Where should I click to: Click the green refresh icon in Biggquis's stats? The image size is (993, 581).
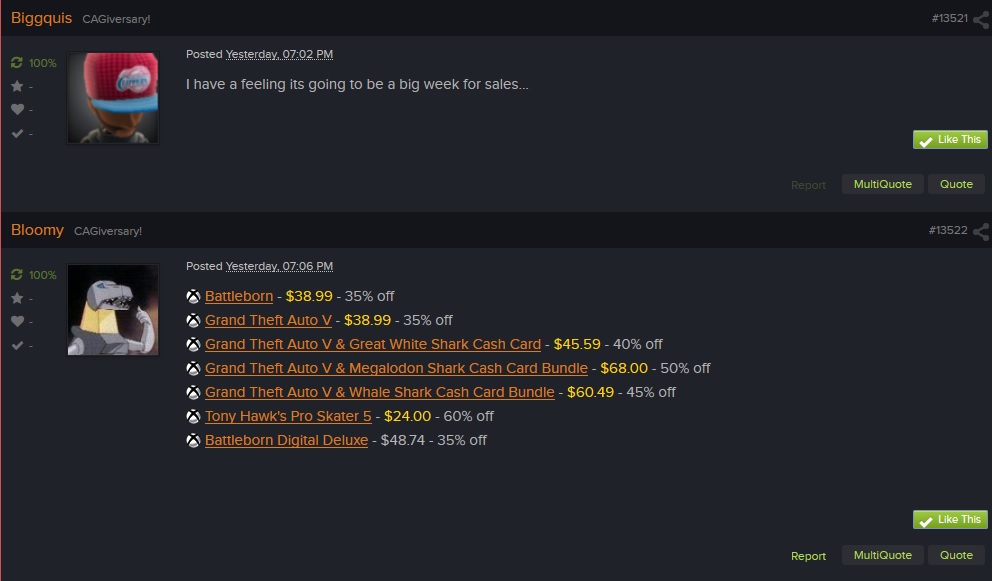(16, 62)
